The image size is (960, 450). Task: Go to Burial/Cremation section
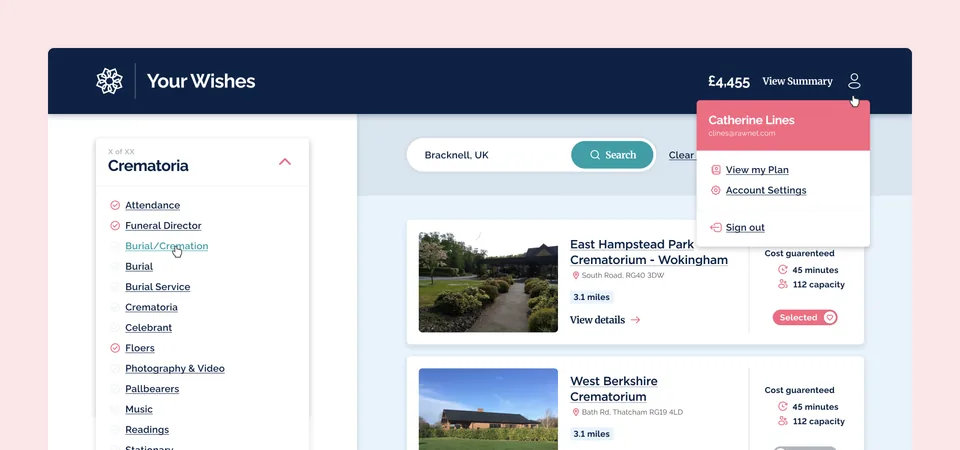click(167, 246)
